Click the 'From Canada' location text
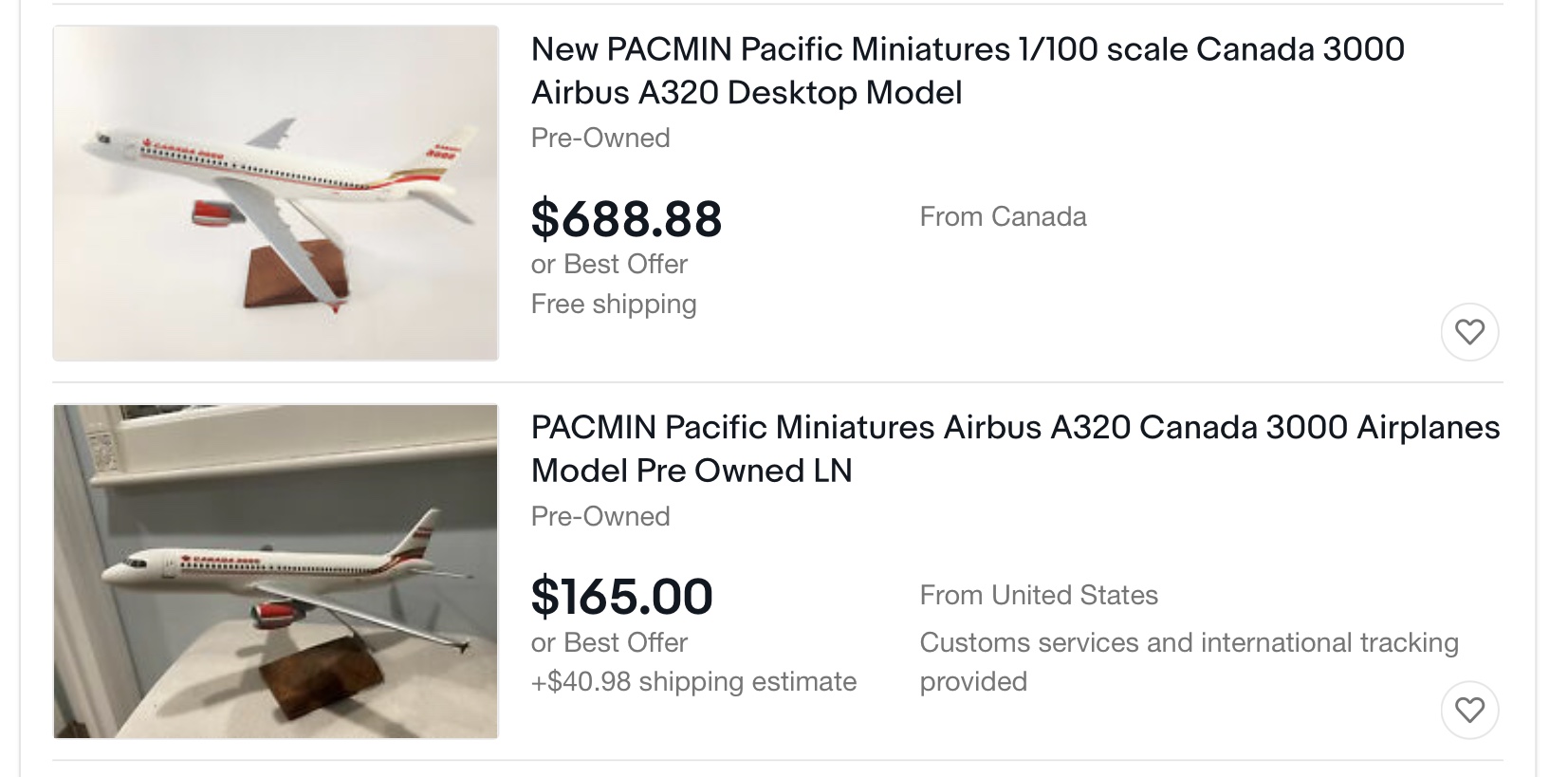 (1003, 216)
